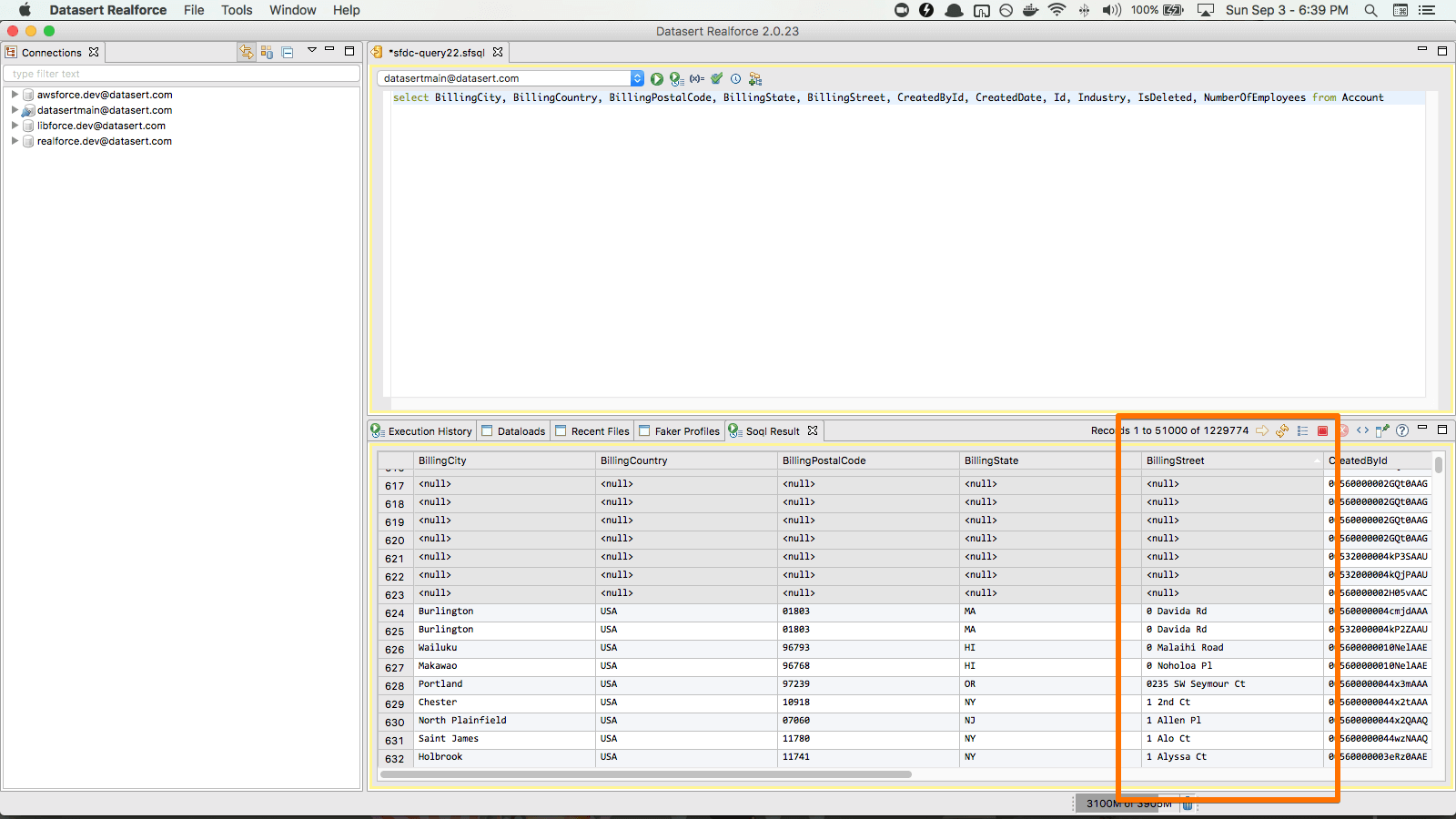Click the connections filter text field
The width and height of the screenshot is (1456, 819).
[182, 74]
